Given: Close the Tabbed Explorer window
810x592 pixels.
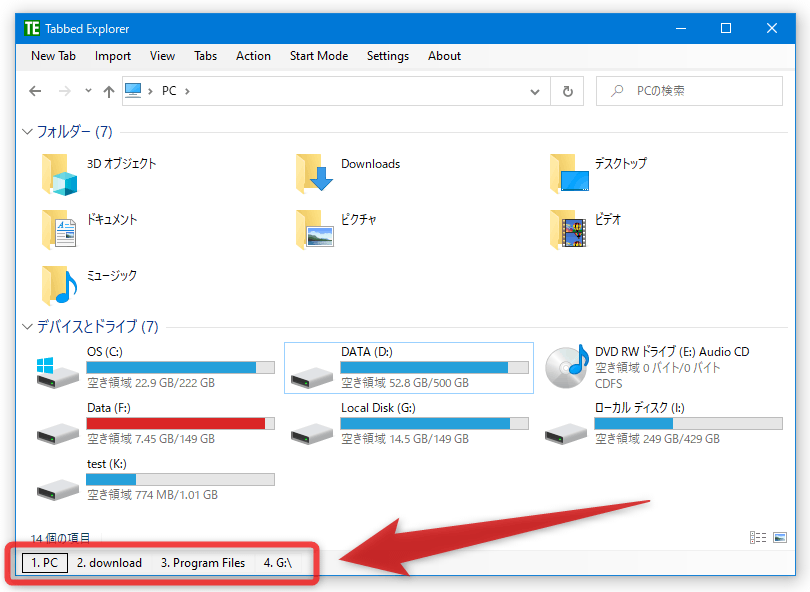Looking at the screenshot, I should click(772, 28).
